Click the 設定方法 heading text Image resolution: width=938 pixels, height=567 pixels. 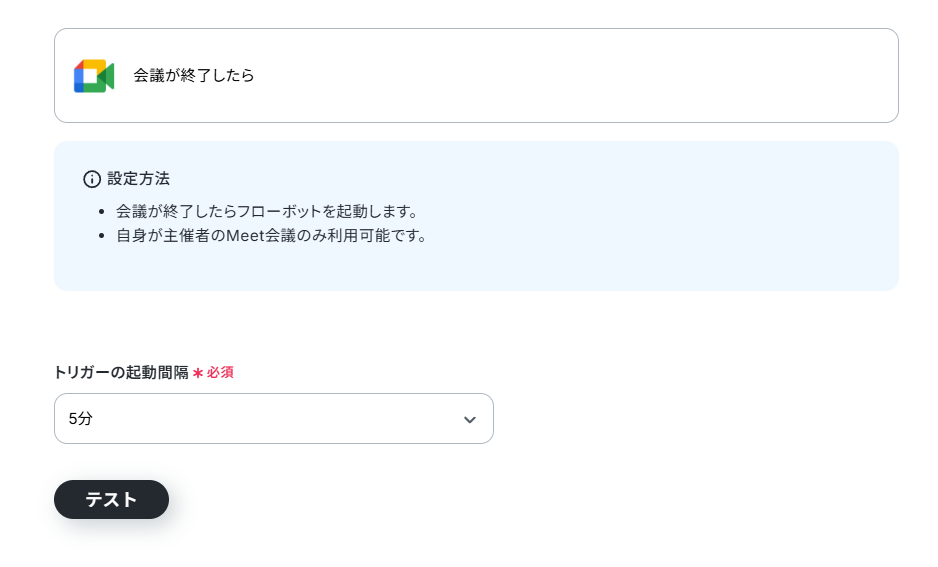tap(139, 179)
